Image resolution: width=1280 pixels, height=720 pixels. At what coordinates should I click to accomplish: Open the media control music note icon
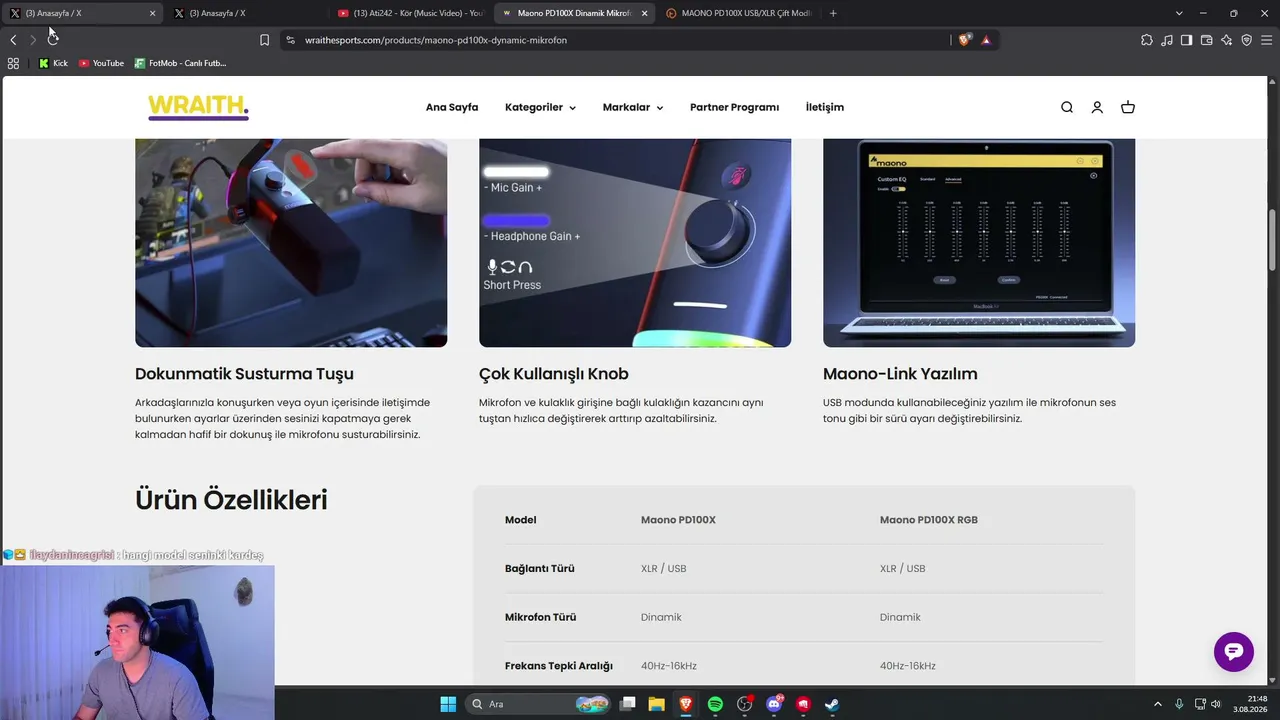pos(1167,40)
